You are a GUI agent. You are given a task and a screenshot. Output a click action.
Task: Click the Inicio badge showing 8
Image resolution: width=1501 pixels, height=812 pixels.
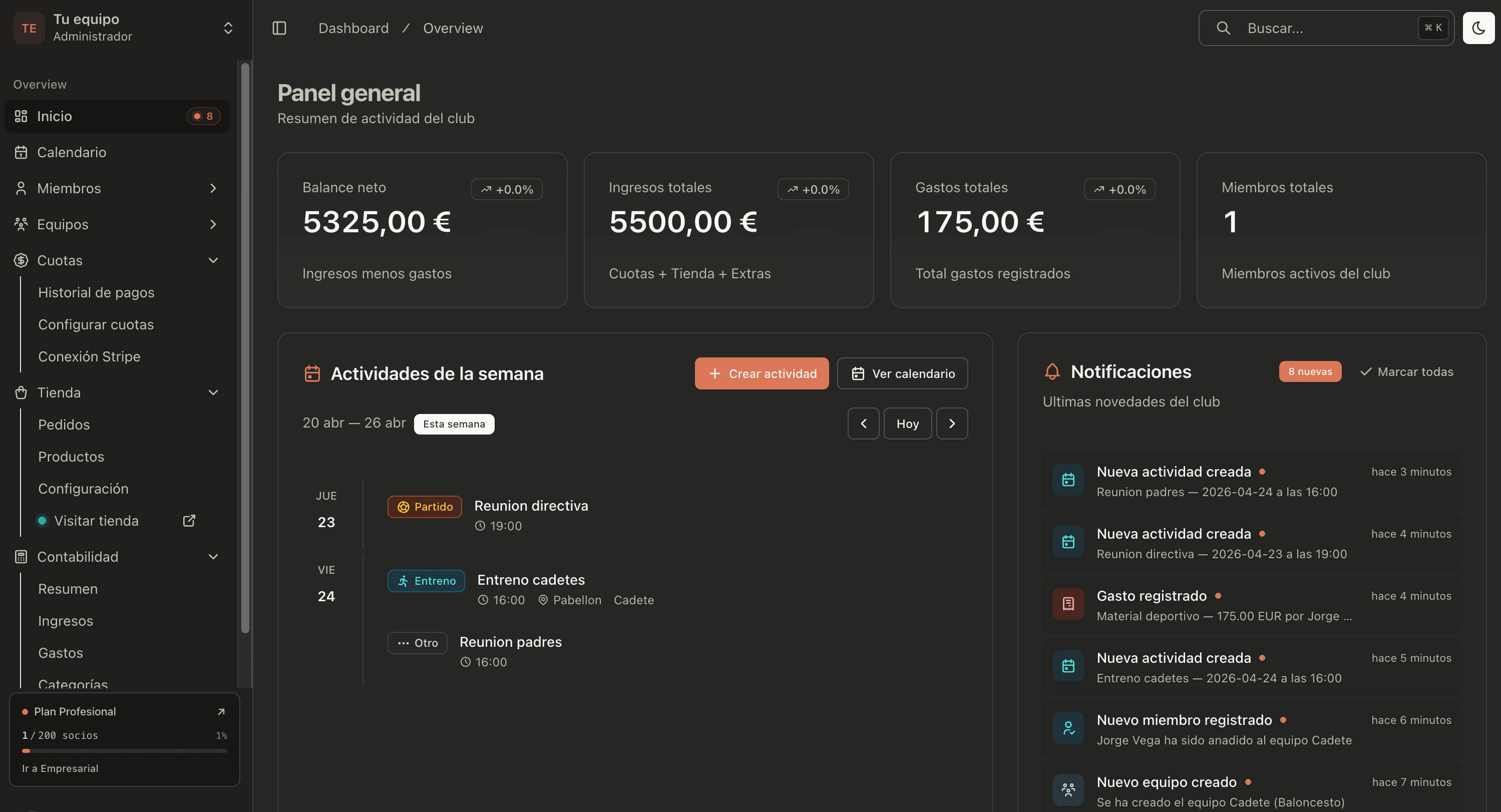203,116
